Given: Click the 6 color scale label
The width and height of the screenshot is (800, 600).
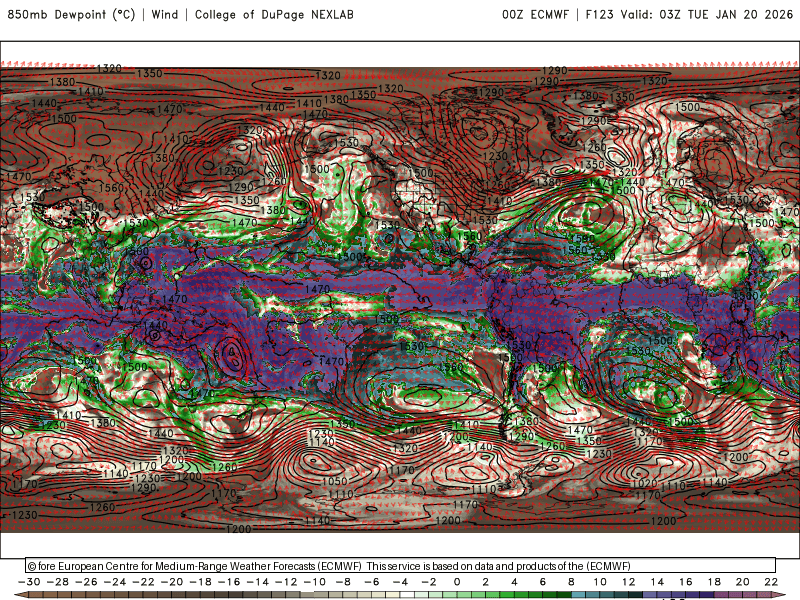Looking at the screenshot, I should 543,582.
